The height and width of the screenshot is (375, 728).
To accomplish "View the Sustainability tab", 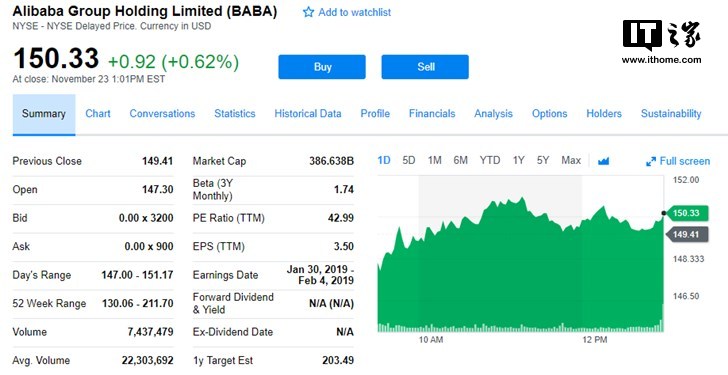I will click(x=671, y=114).
